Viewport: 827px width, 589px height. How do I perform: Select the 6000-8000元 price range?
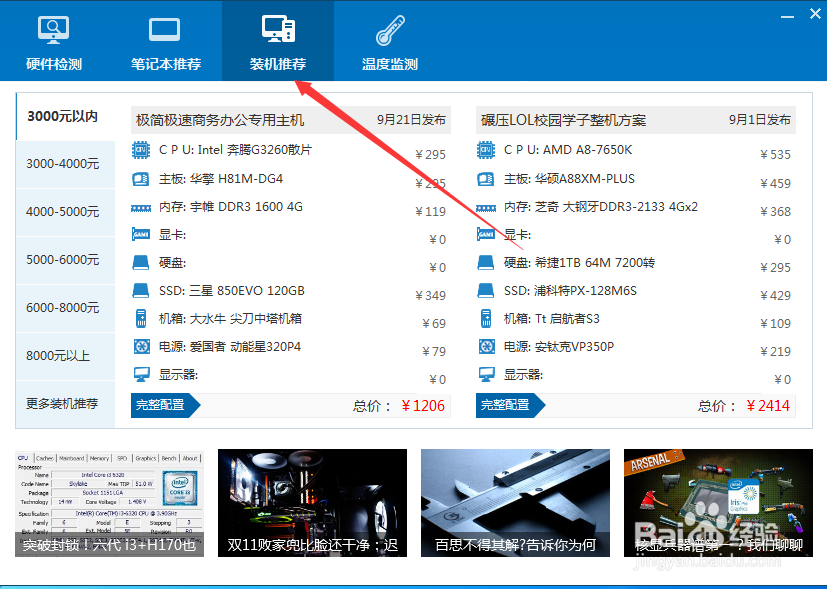(63, 308)
